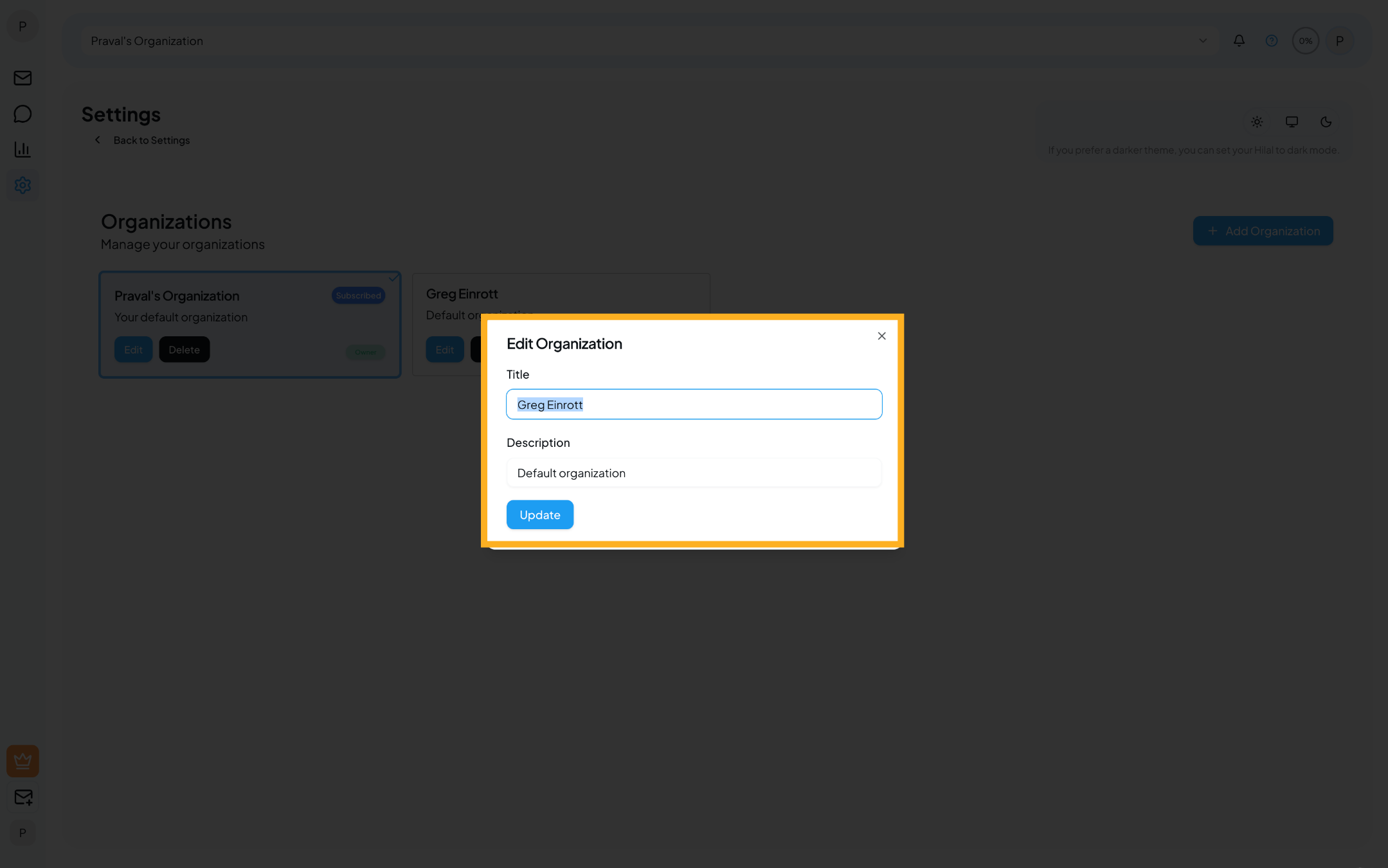This screenshot has width=1388, height=868.
Task: Select the chat bubble icon in sidebar
Action: click(x=23, y=113)
